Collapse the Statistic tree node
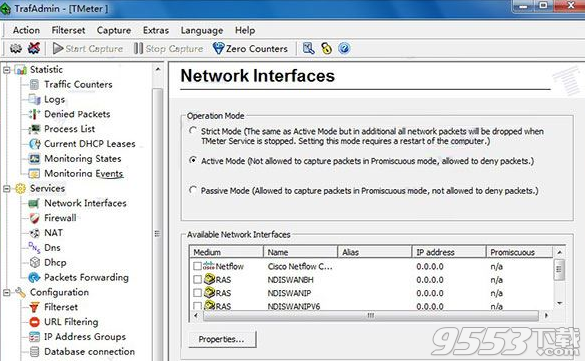Image resolution: width=585 pixels, height=361 pixels. (x=7, y=70)
